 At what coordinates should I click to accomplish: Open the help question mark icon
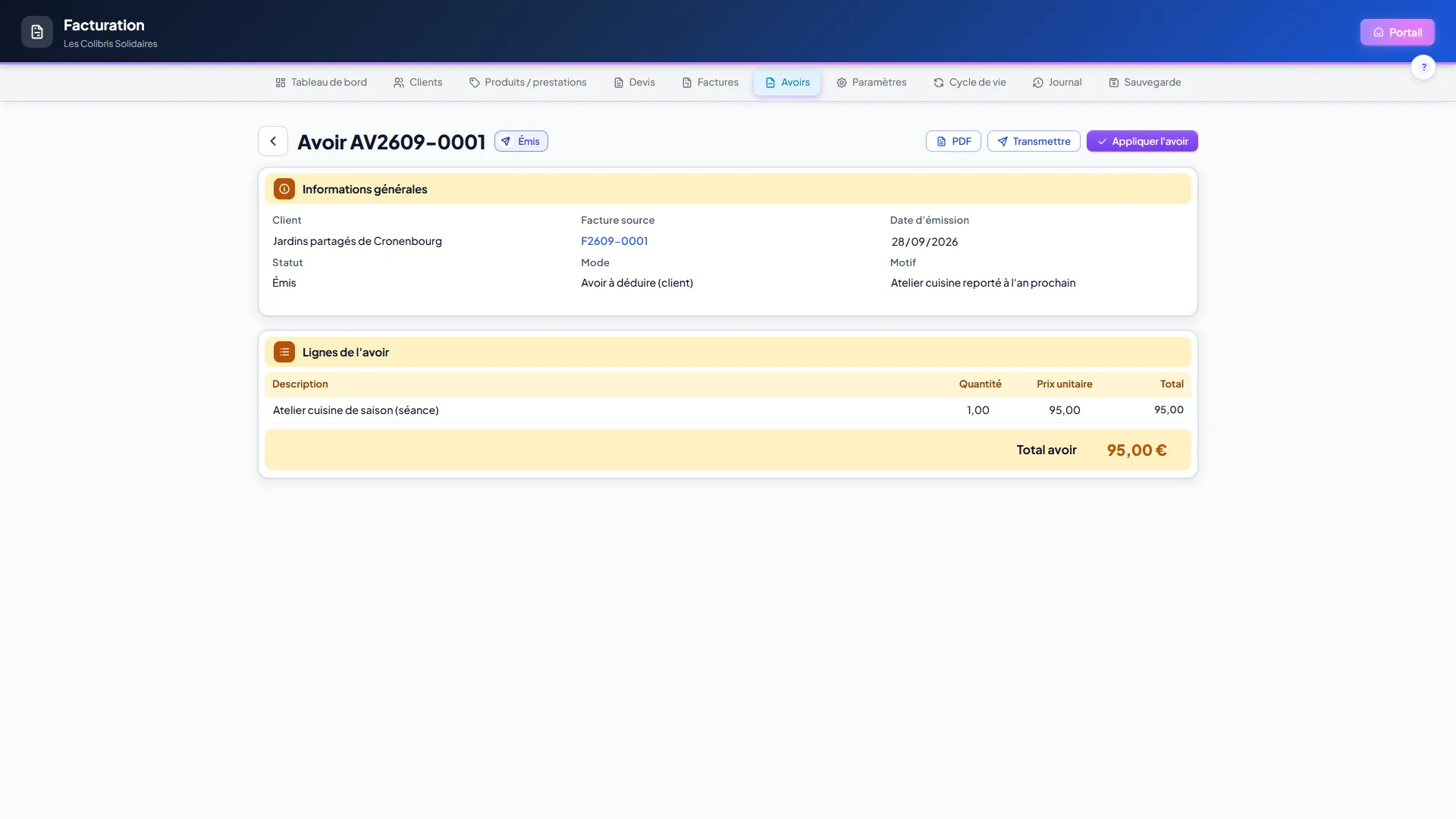click(1423, 67)
